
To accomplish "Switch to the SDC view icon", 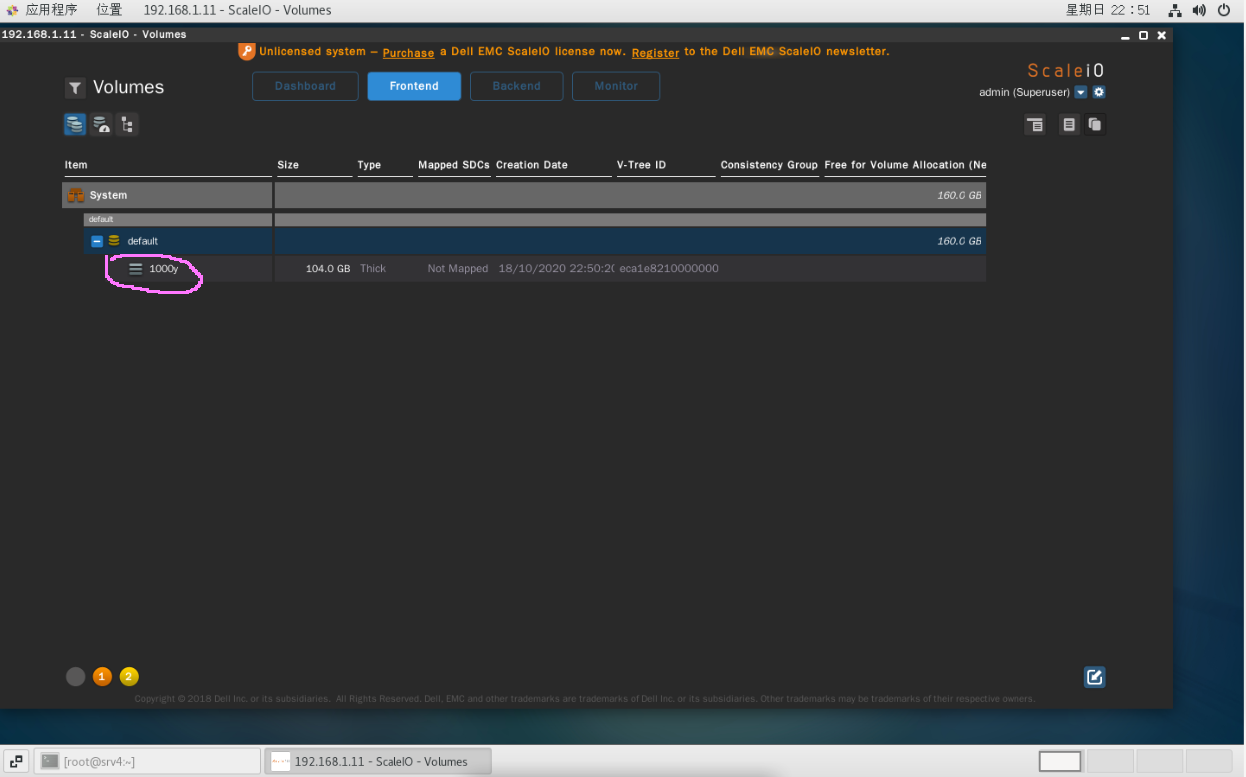I will [101, 124].
